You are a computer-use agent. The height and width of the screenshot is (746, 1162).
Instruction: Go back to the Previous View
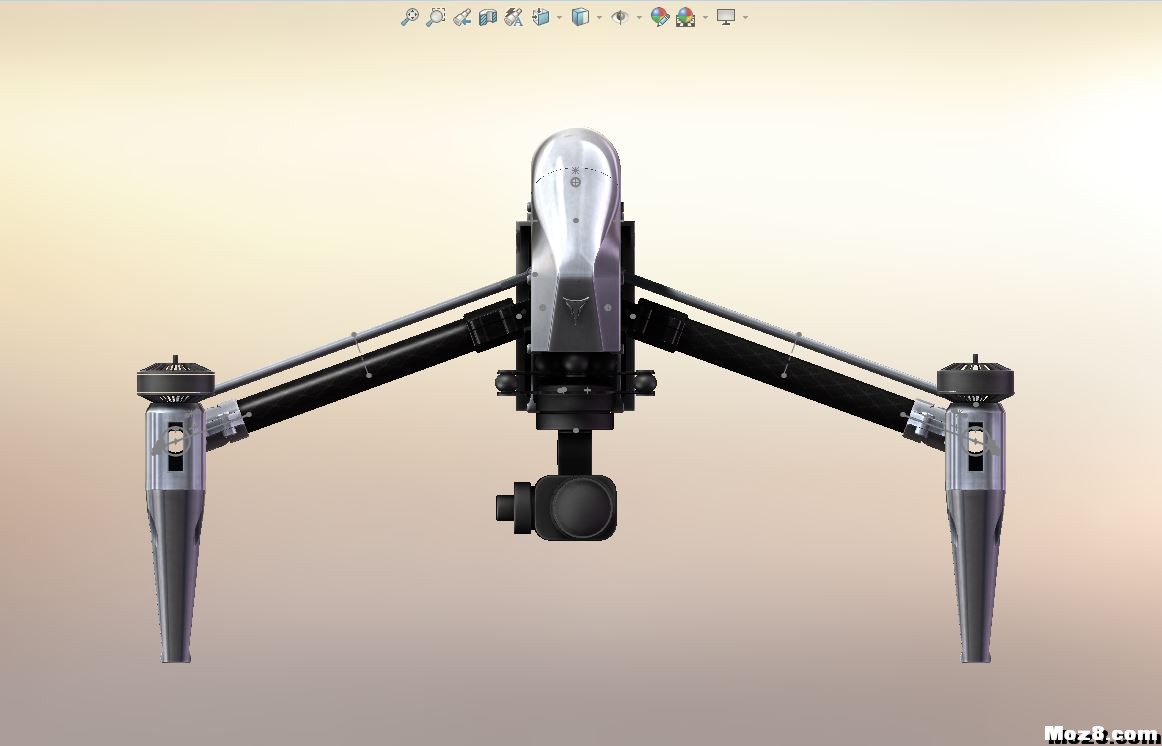[462, 16]
